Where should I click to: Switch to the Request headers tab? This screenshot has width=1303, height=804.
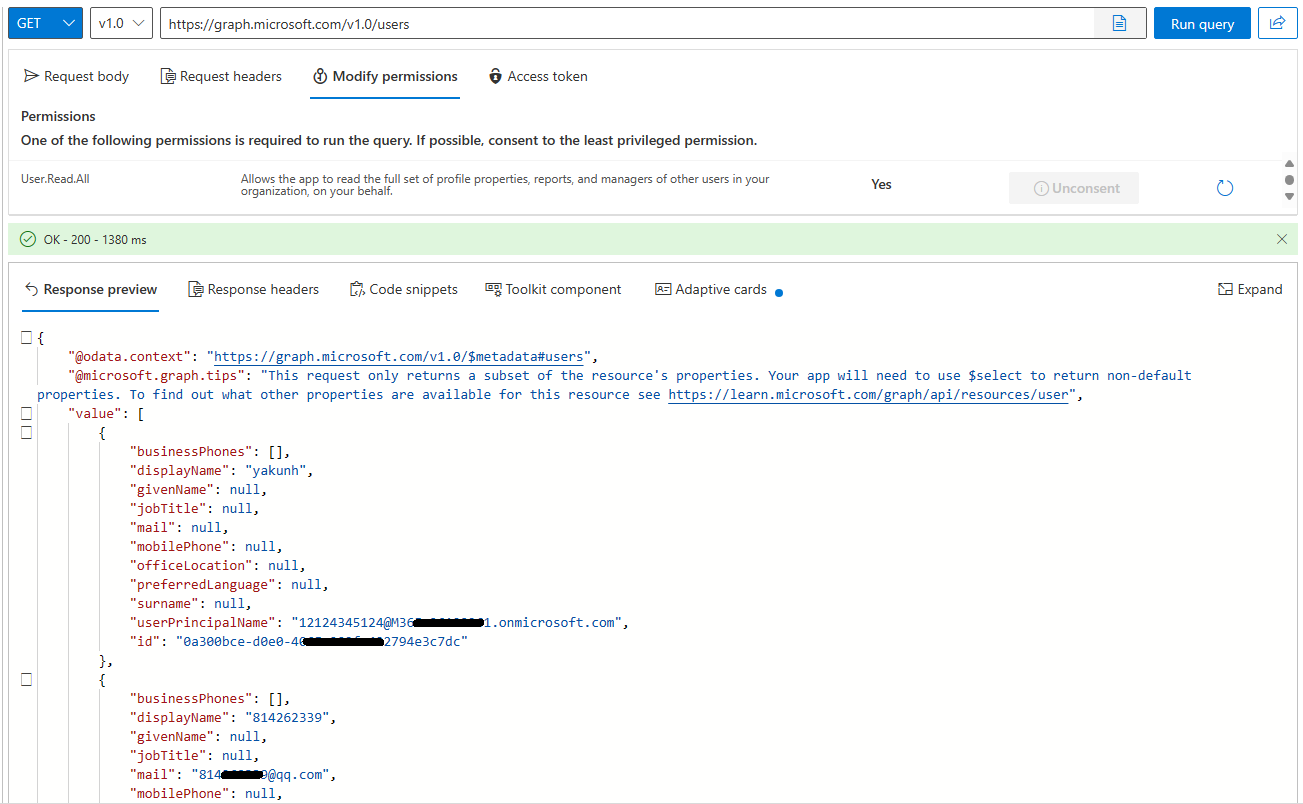point(222,76)
